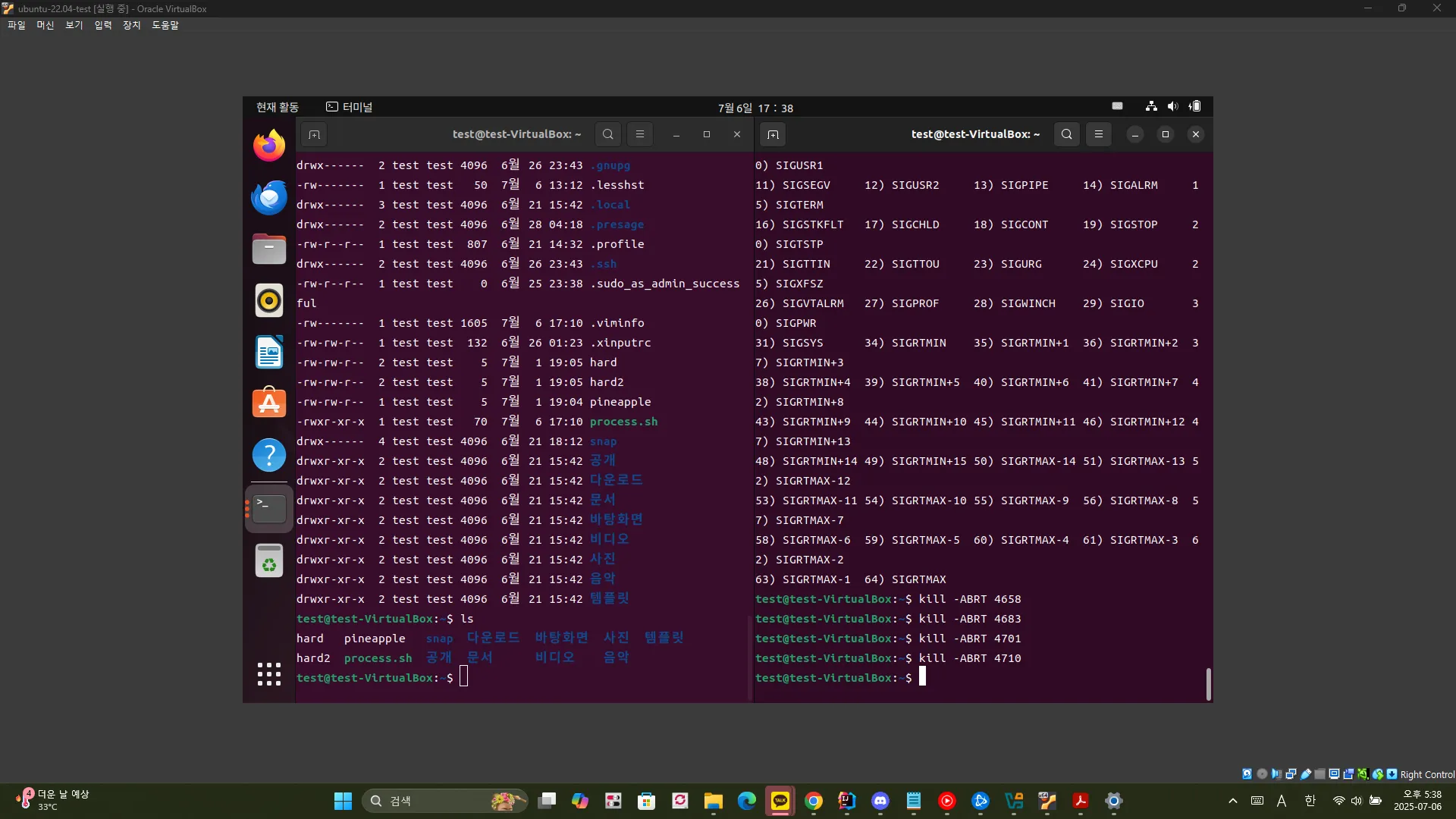
Task: Open Microsoft Edge from the Windows taskbar
Action: tap(747, 801)
